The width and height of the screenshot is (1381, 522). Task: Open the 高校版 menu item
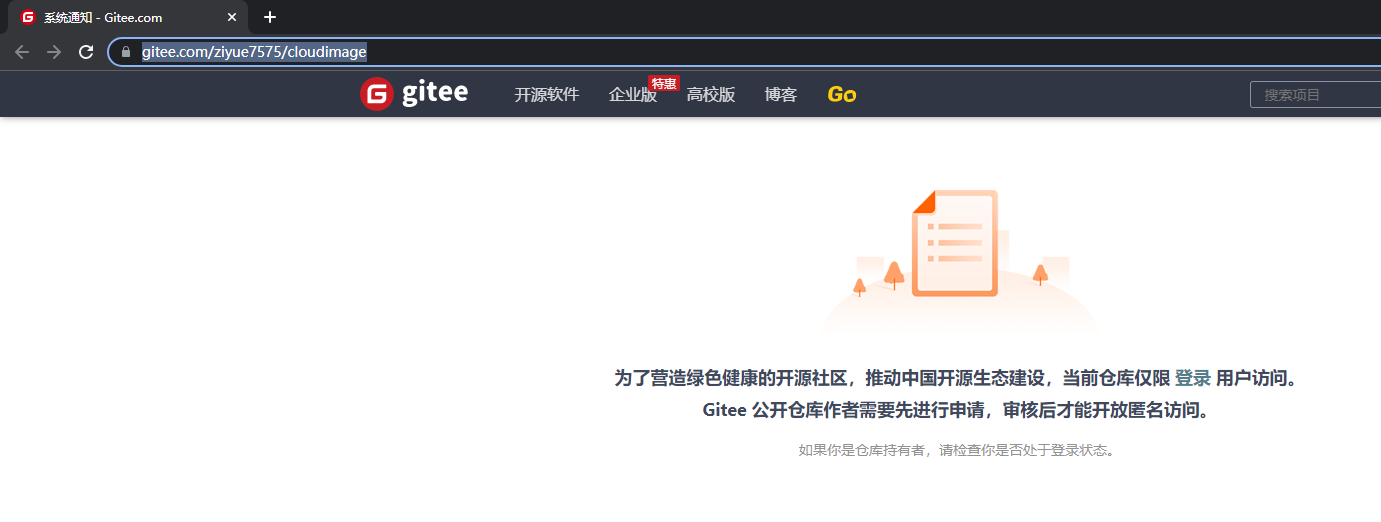click(711, 95)
